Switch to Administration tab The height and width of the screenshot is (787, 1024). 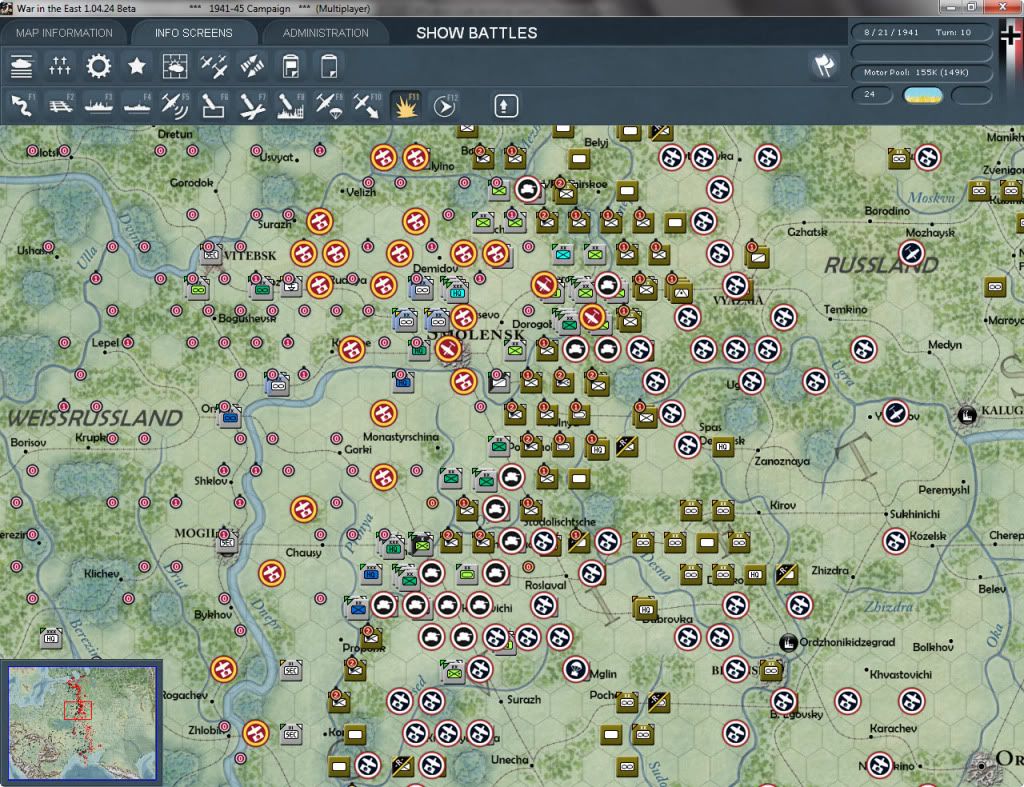325,33
